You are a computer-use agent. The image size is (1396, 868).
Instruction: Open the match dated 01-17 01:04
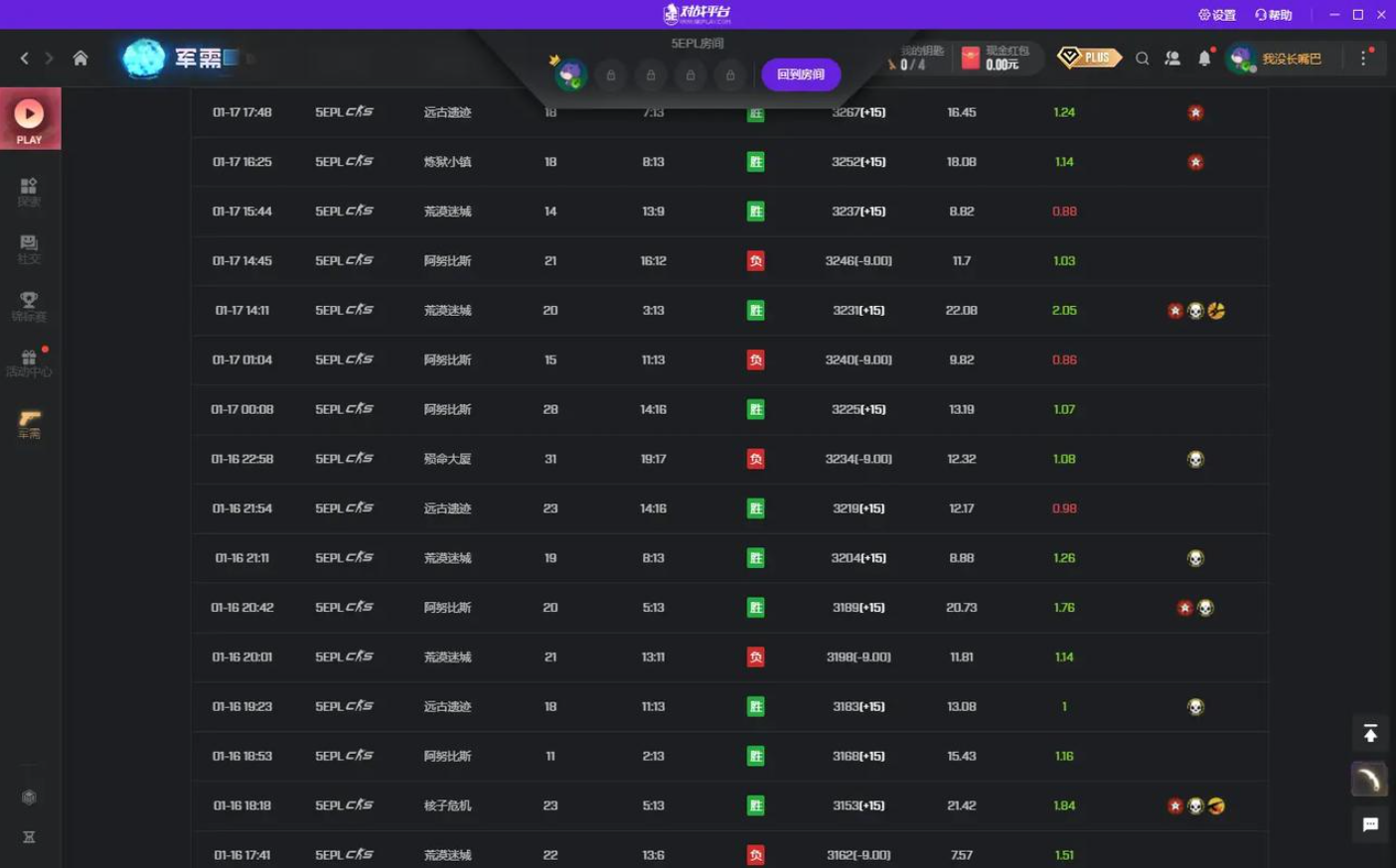[x=730, y=360]
